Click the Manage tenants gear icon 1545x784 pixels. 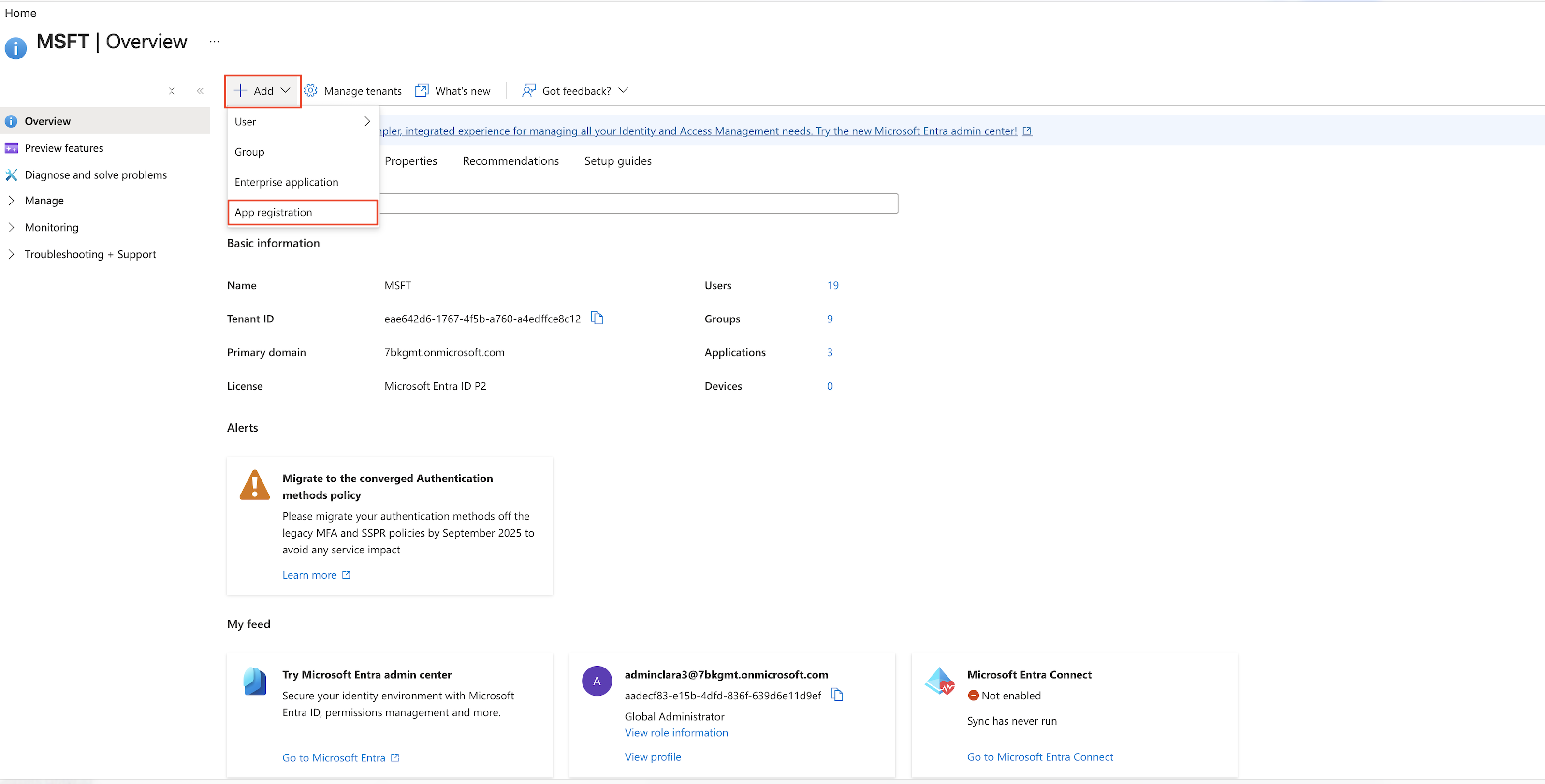(311, 90)
